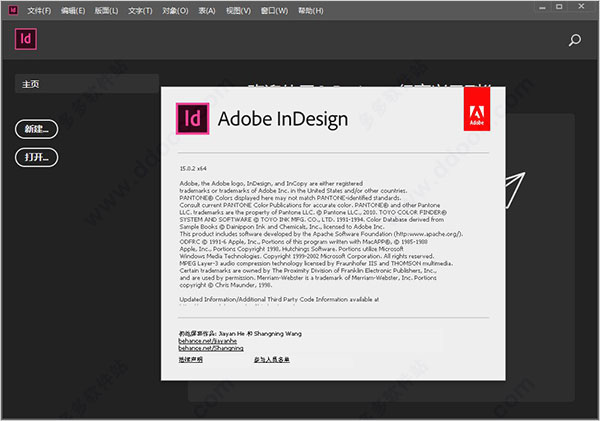Click the 15.0.2 x64 version text

click(x=193, y=168)
